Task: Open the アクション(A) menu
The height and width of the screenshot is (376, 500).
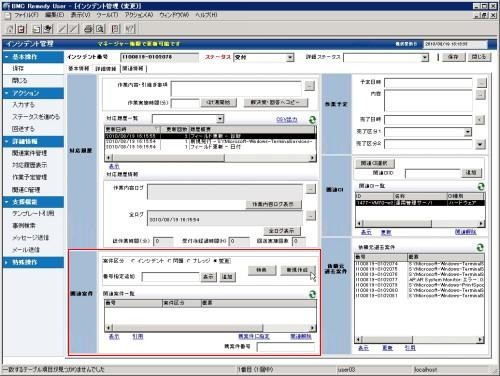Action: [139, 15]
